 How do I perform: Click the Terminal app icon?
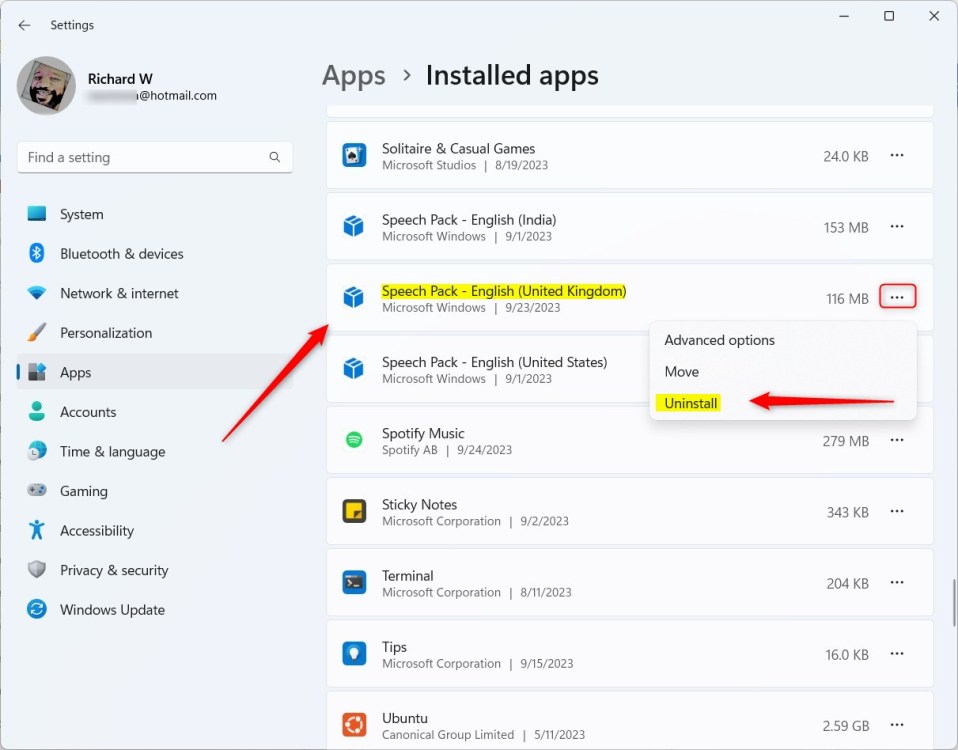[354, 583]
